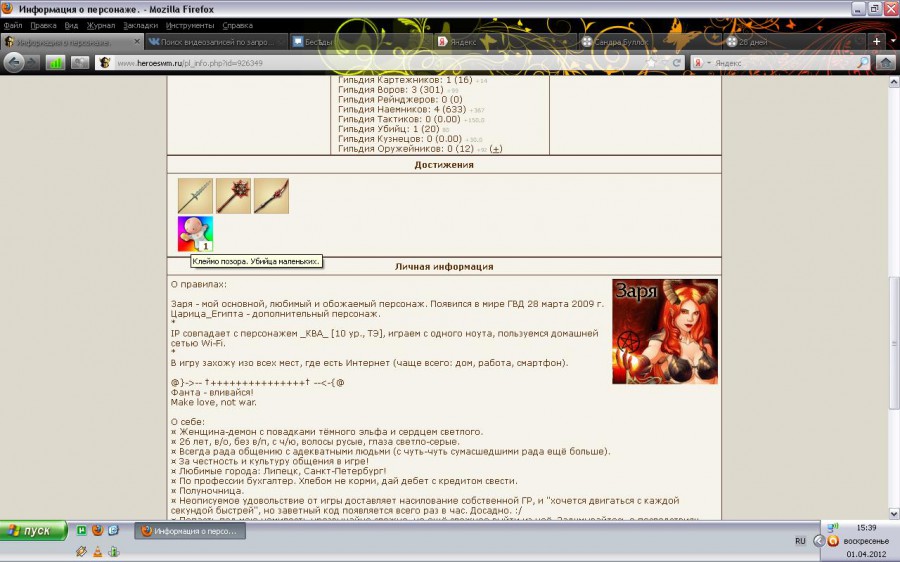Open the Закладки menu
This screenshot has height=562, width=900.
(140, 24)
